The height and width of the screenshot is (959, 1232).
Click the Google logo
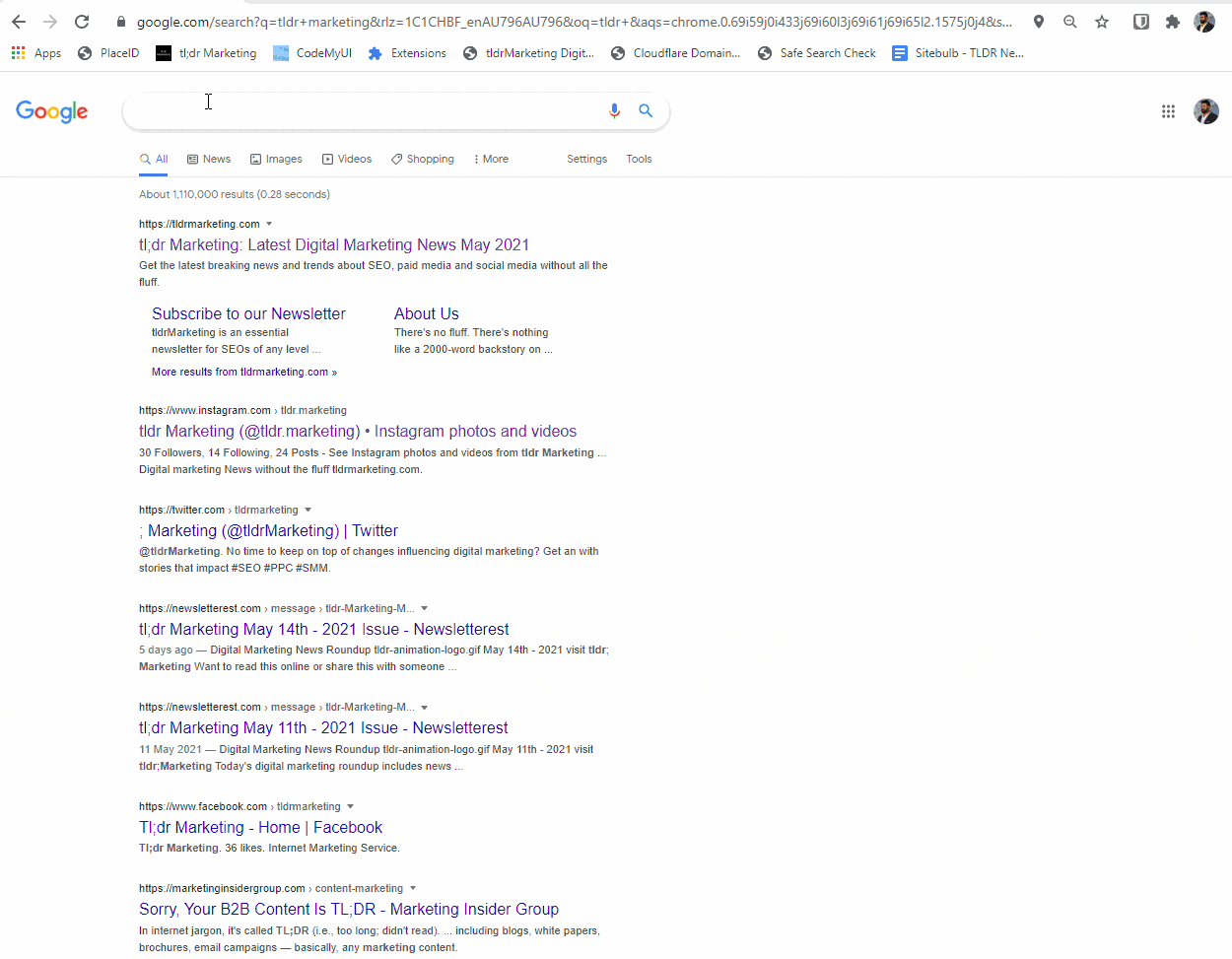coord(52,111)
